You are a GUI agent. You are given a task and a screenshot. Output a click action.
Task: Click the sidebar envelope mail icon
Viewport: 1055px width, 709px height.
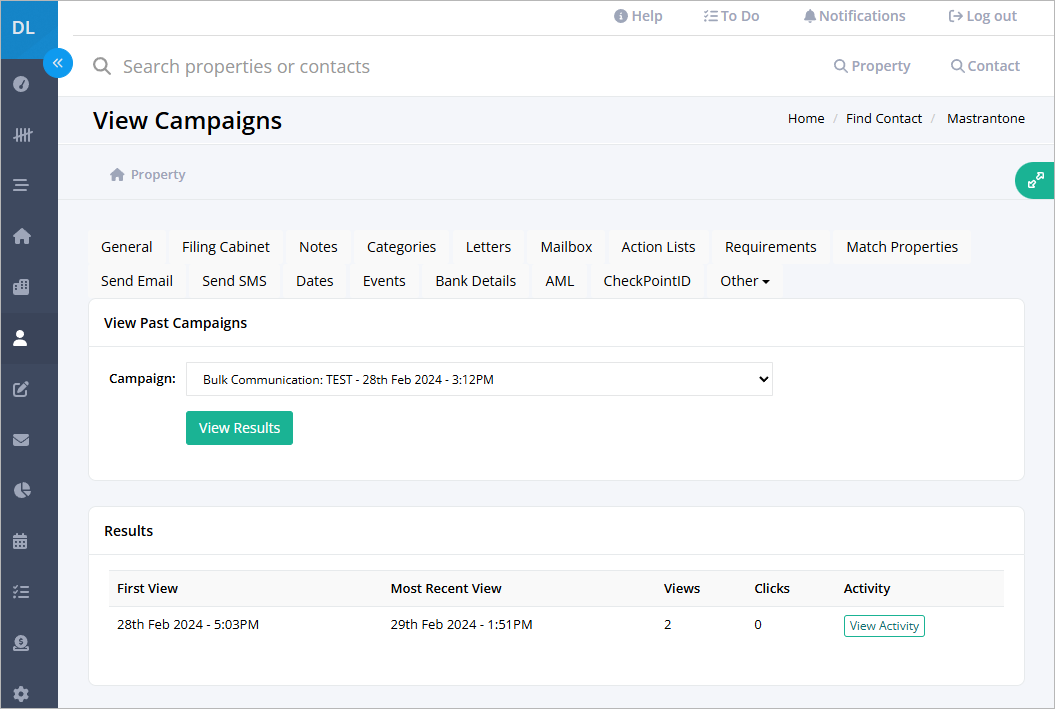point(21,440)
